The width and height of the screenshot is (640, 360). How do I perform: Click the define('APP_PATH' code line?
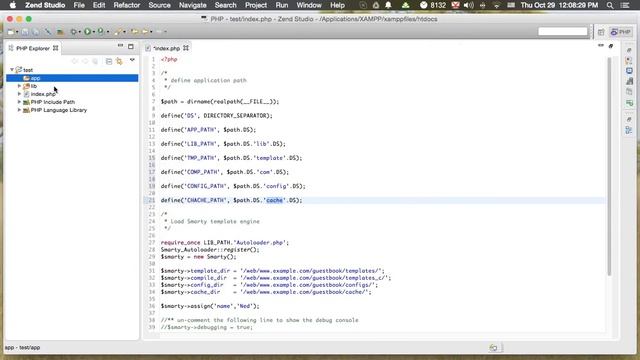tap(208, 130)
